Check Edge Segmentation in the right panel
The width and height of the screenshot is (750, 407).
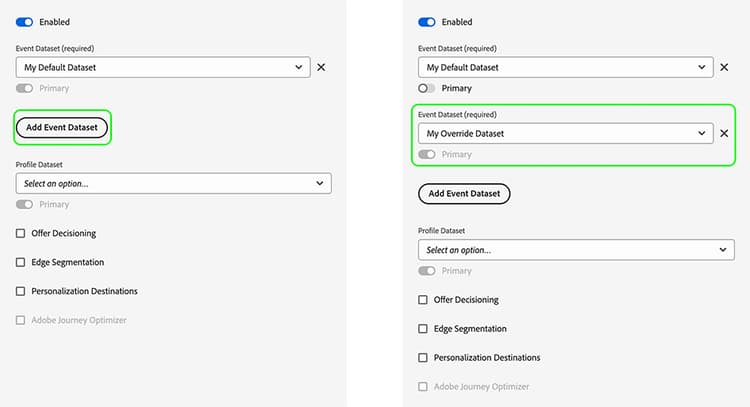pos(424,328)
